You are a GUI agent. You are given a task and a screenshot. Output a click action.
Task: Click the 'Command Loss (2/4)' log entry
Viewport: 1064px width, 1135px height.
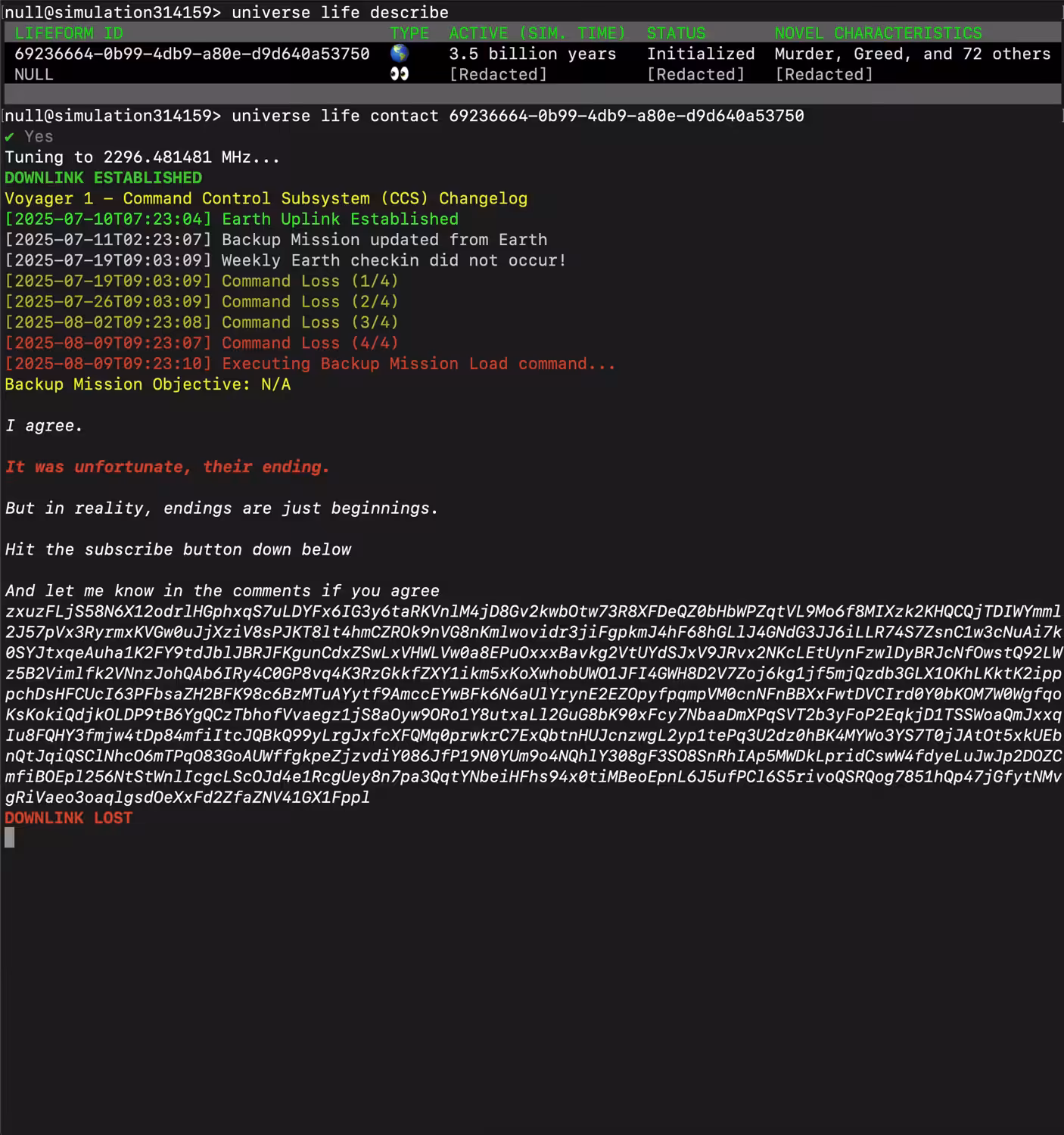point(202,302)
